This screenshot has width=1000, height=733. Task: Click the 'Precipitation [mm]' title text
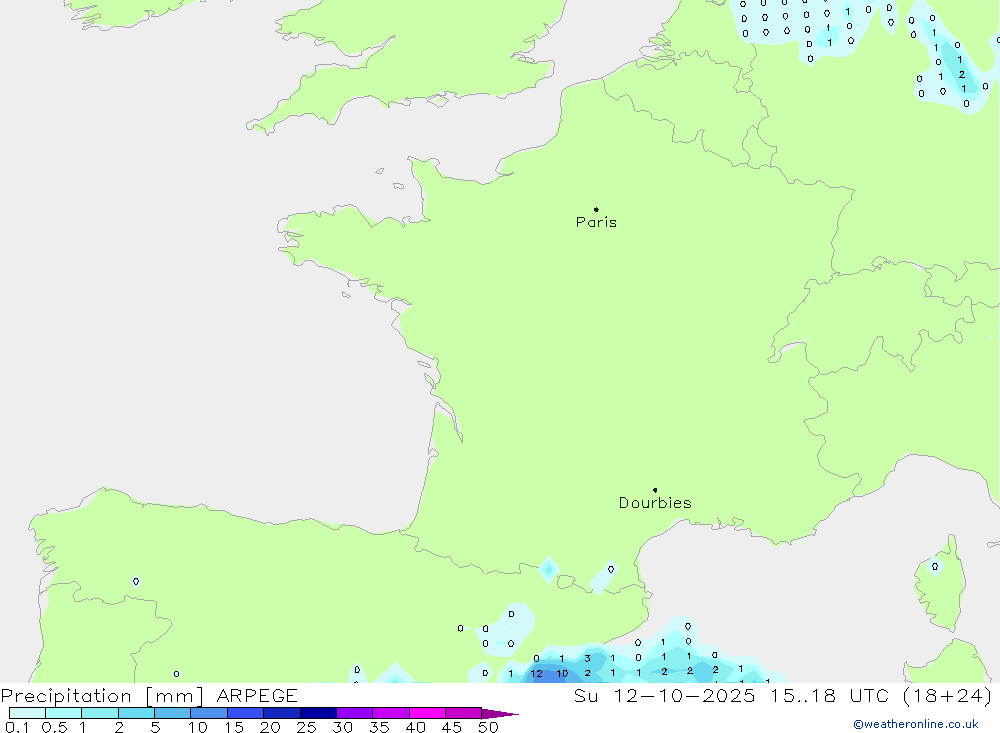(102, 696)
